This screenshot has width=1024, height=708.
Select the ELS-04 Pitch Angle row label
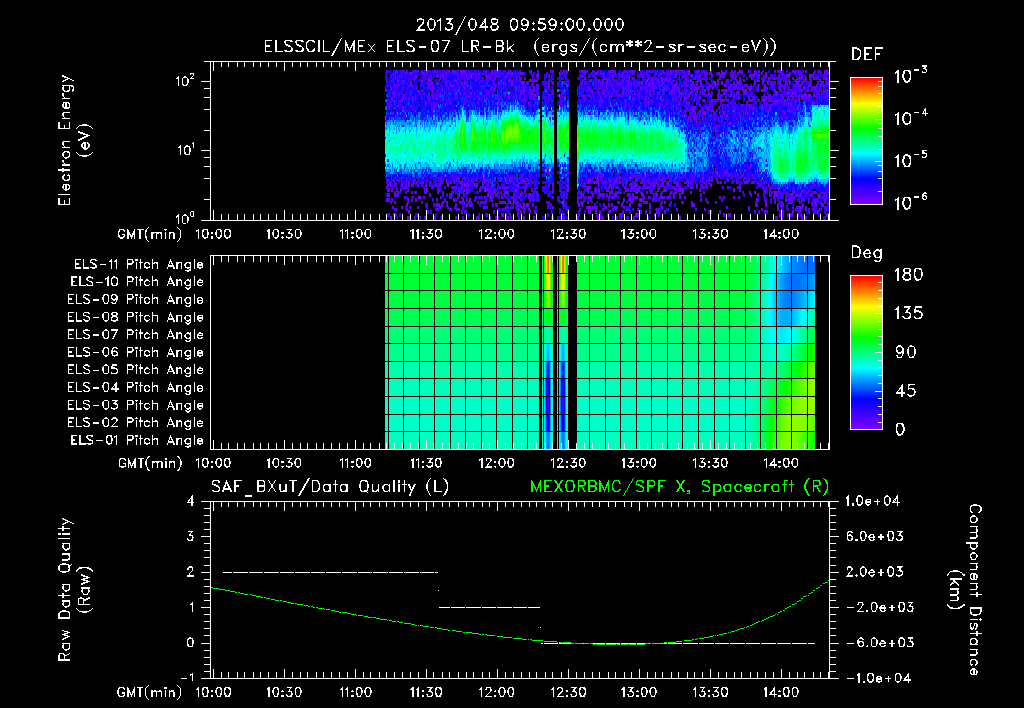(x=136, y=388)
